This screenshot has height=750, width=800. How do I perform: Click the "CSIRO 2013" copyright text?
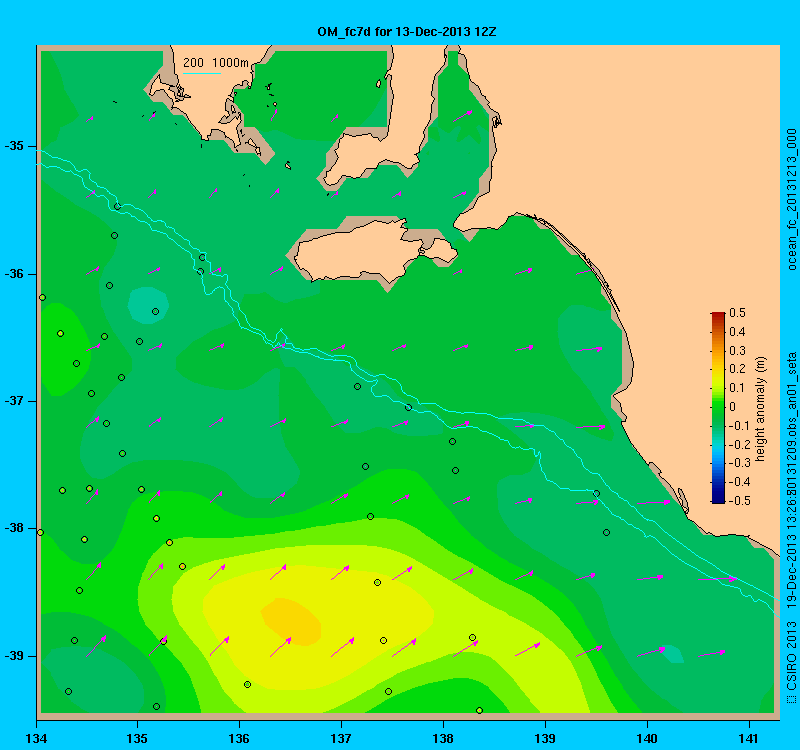coord(792,657)
